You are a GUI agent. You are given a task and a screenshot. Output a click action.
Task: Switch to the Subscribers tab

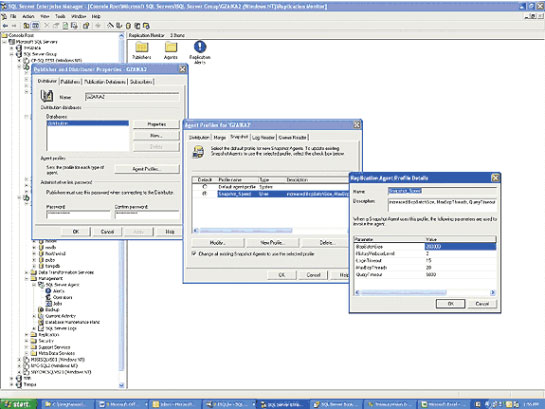click(141, 82)
